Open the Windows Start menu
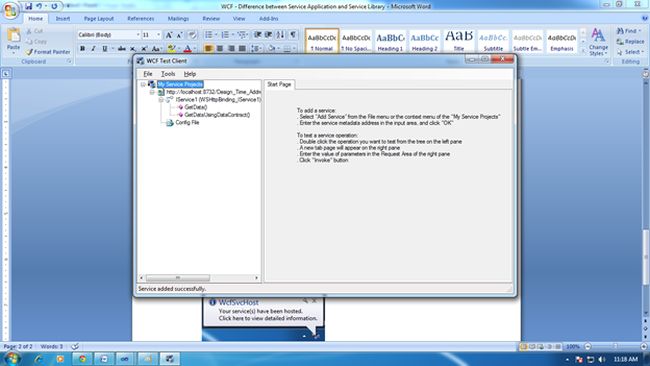The height and width of the screenshot is (366, 650). pyautogui.click(x=12, y=359)
